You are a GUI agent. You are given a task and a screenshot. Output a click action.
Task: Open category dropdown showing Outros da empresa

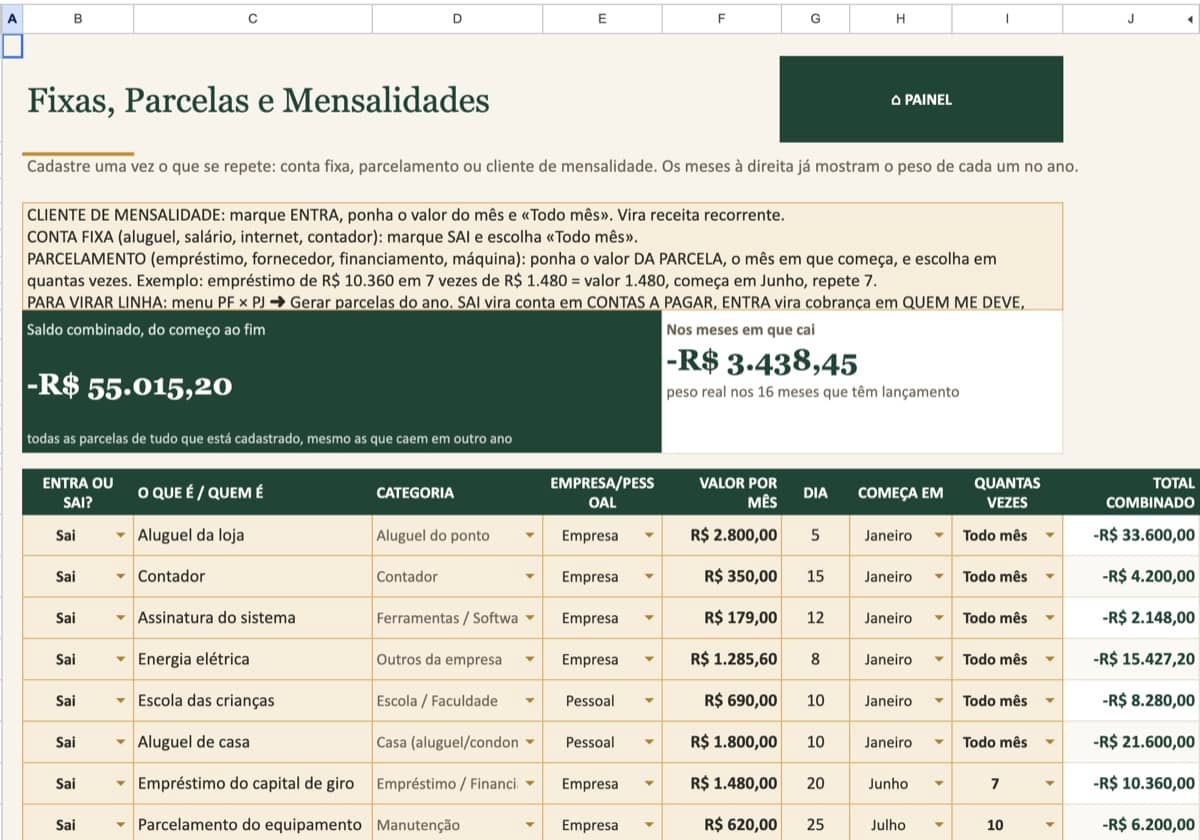[x=529, y=660]
